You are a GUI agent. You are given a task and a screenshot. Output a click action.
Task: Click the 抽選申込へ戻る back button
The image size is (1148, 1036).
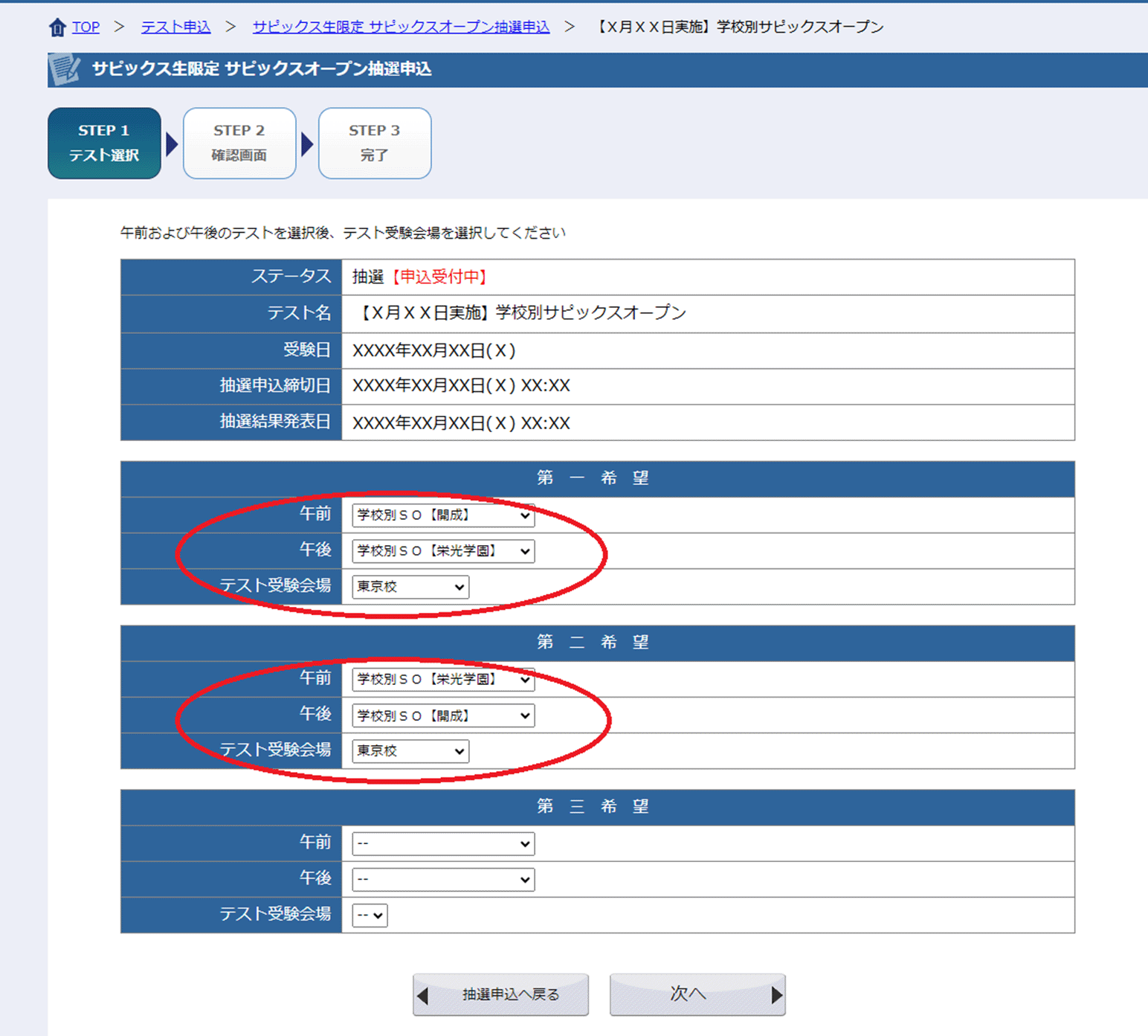pyautogui.click(x=500, y=994)
